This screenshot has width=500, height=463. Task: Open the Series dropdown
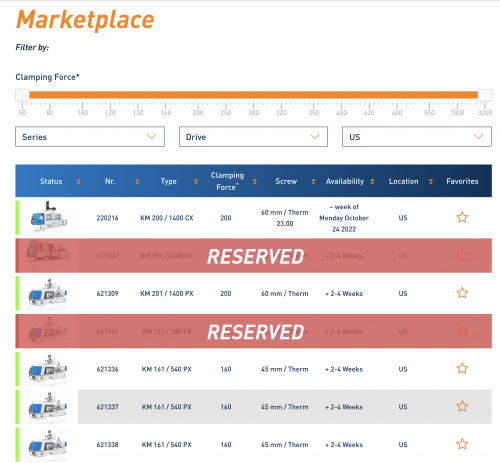point(90,137)
